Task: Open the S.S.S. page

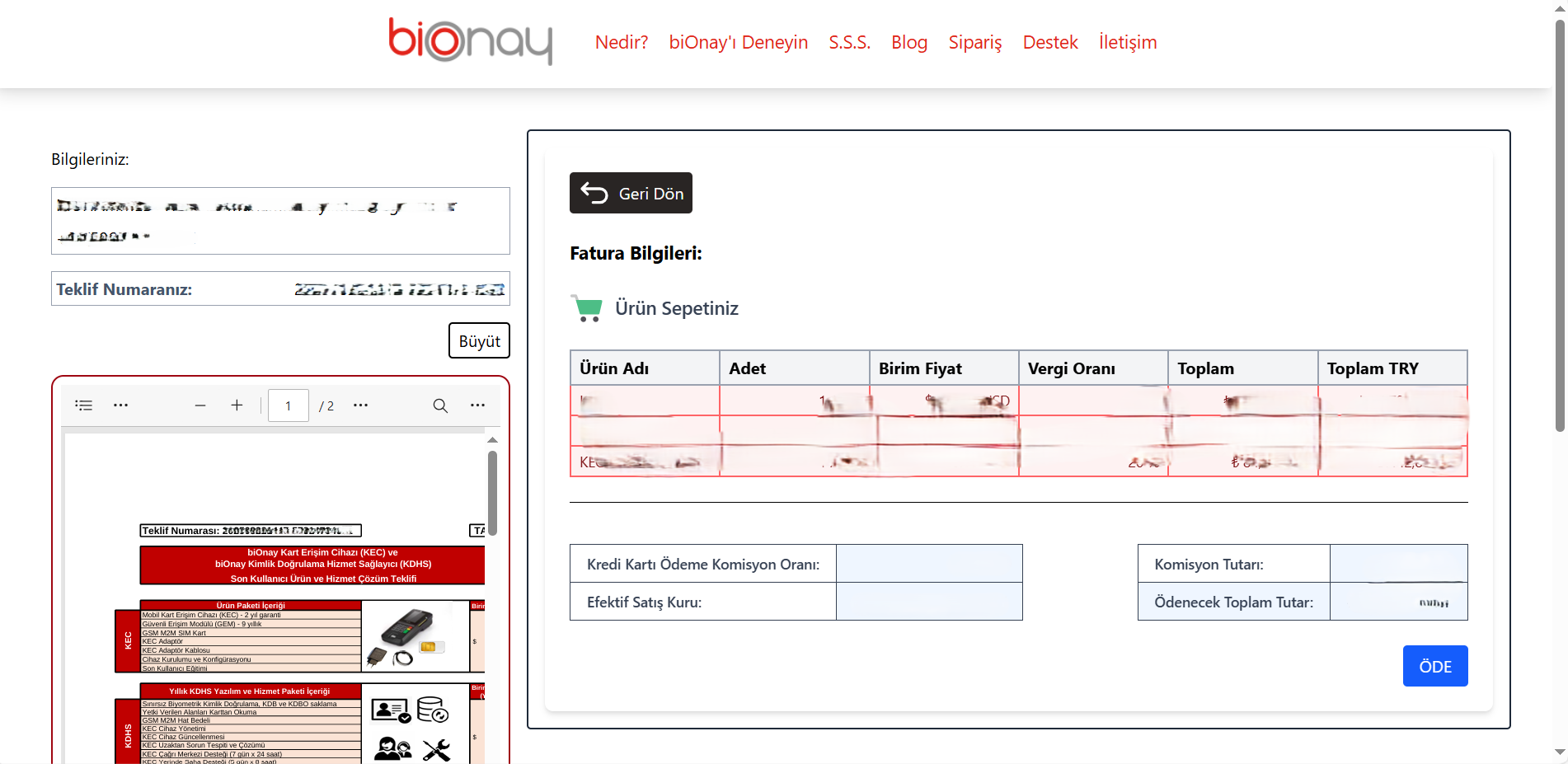Action: point(849,42)
